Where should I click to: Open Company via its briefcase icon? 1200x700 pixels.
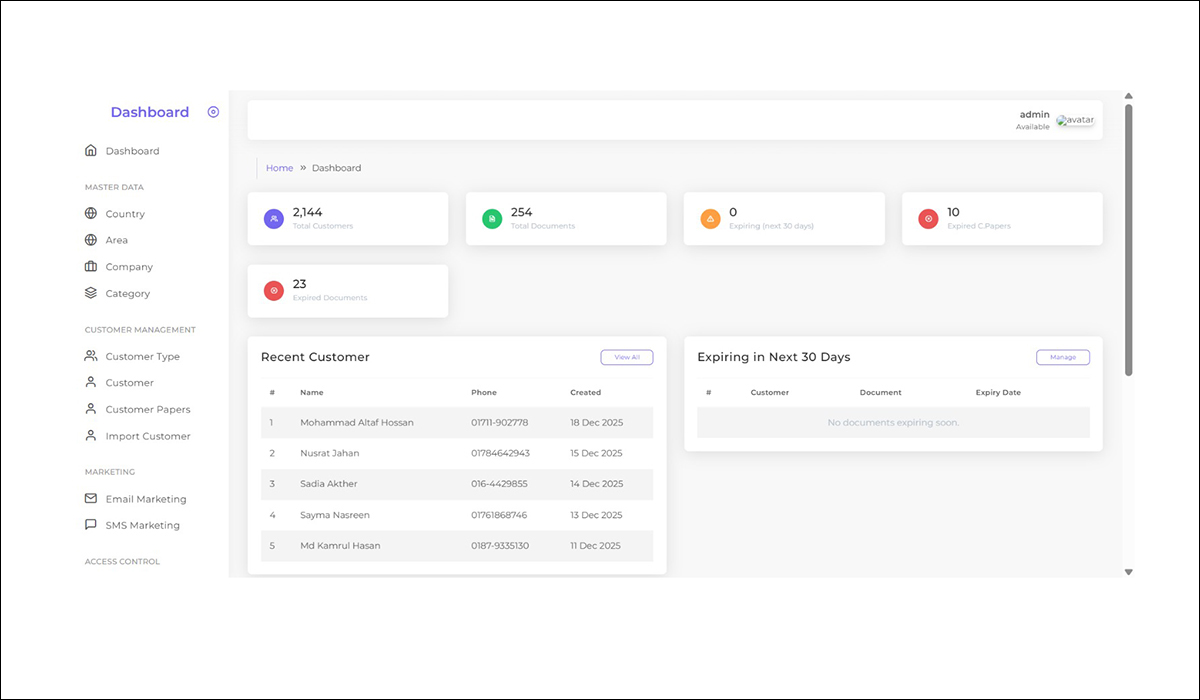(x=91, y=267)
